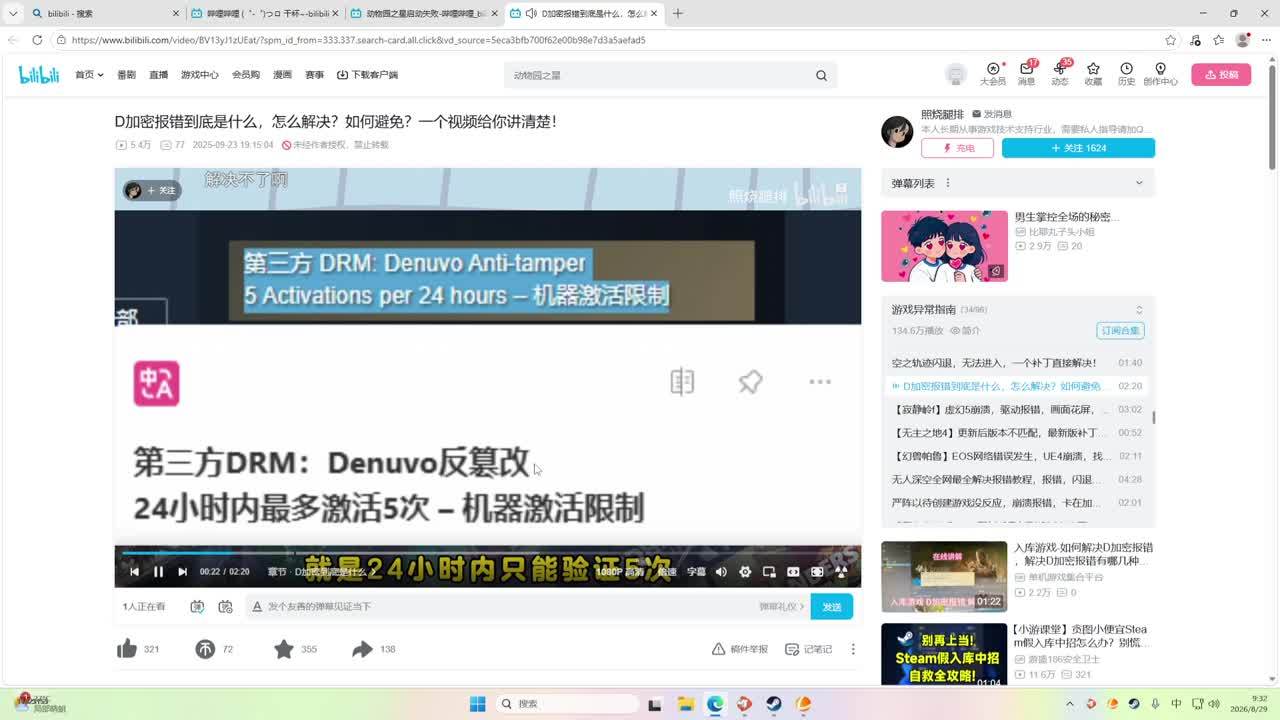Click the pin icon in translation popup
The width and height of the screenshot is (1280, 720).
pyautogui.click(x=750, y=381)
